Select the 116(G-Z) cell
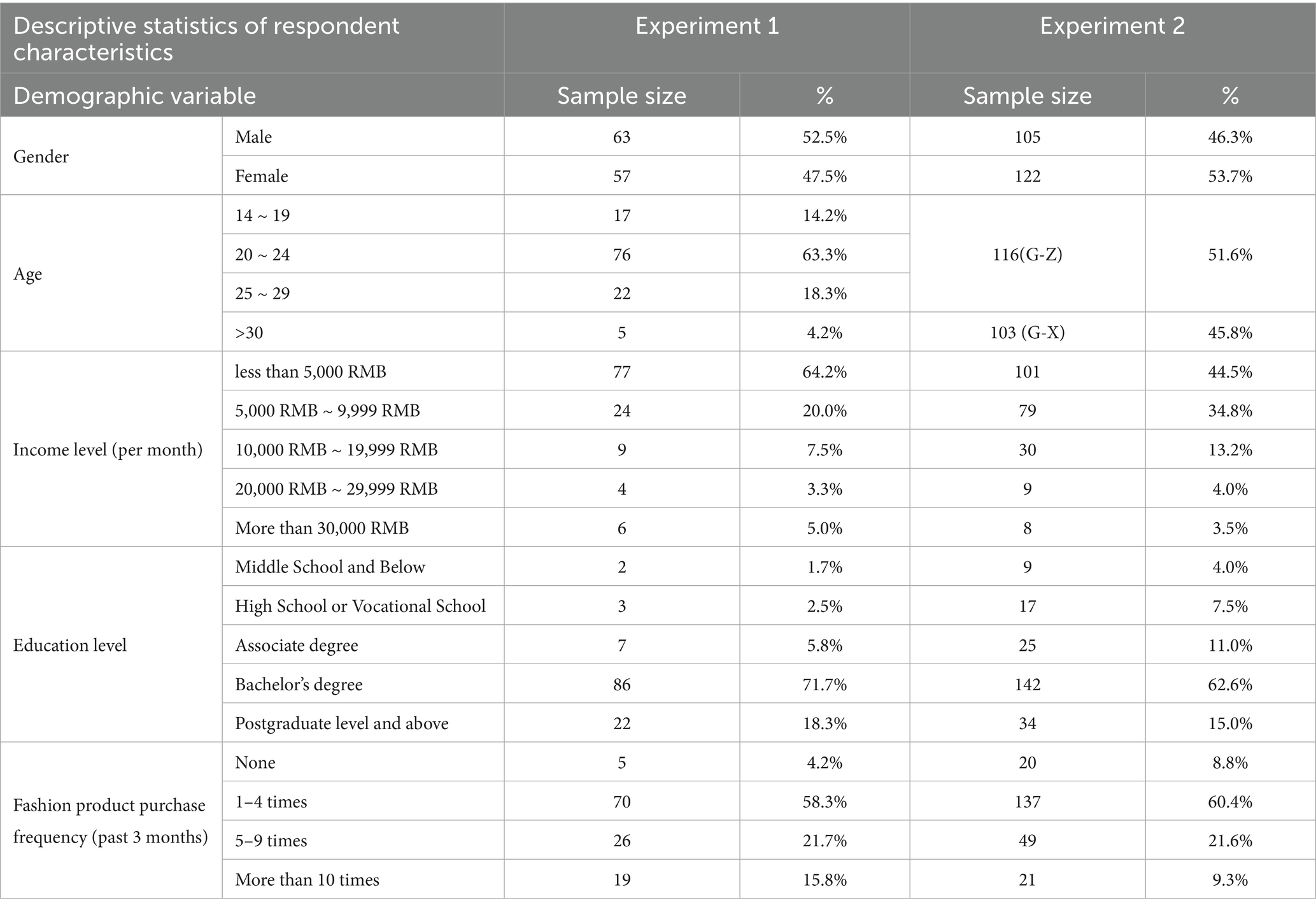Image resolution: width=1316 pixels, height=910 pixels. pos(1027,255)
